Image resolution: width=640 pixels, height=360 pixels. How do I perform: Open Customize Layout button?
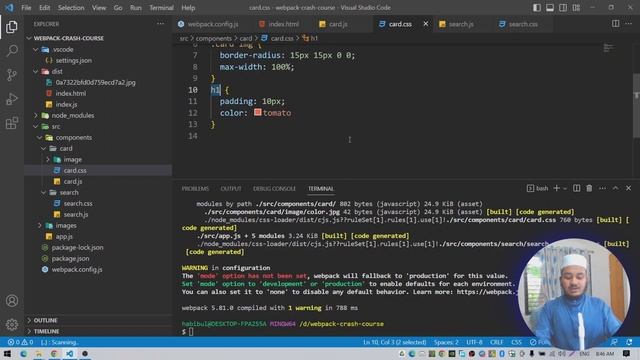pos(576,8)
